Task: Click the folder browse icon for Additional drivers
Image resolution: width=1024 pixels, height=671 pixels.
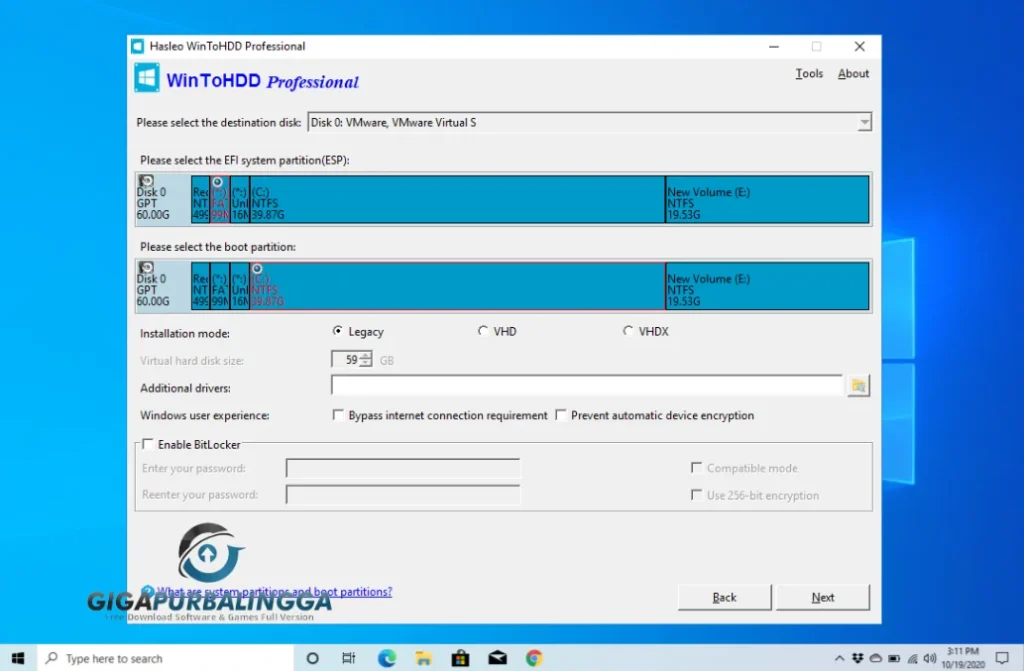Action: (858, 386)
